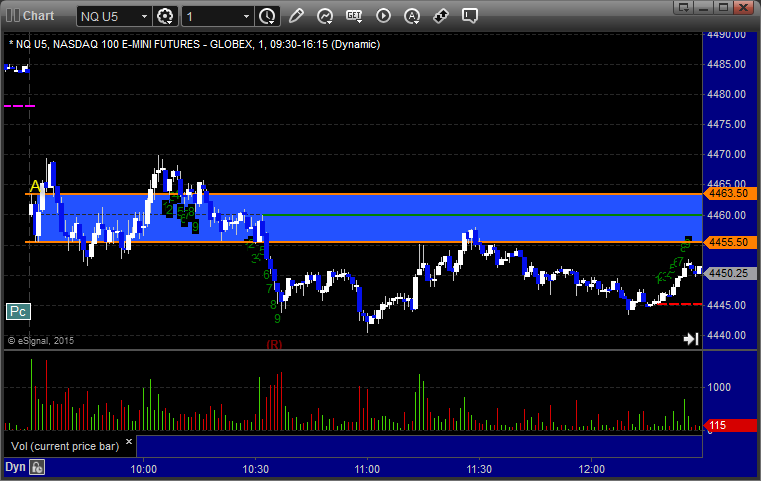This screenshot has width=761, height=481.
Task: Toggle the lock icon beside Dyn
Action: (37, 467)
